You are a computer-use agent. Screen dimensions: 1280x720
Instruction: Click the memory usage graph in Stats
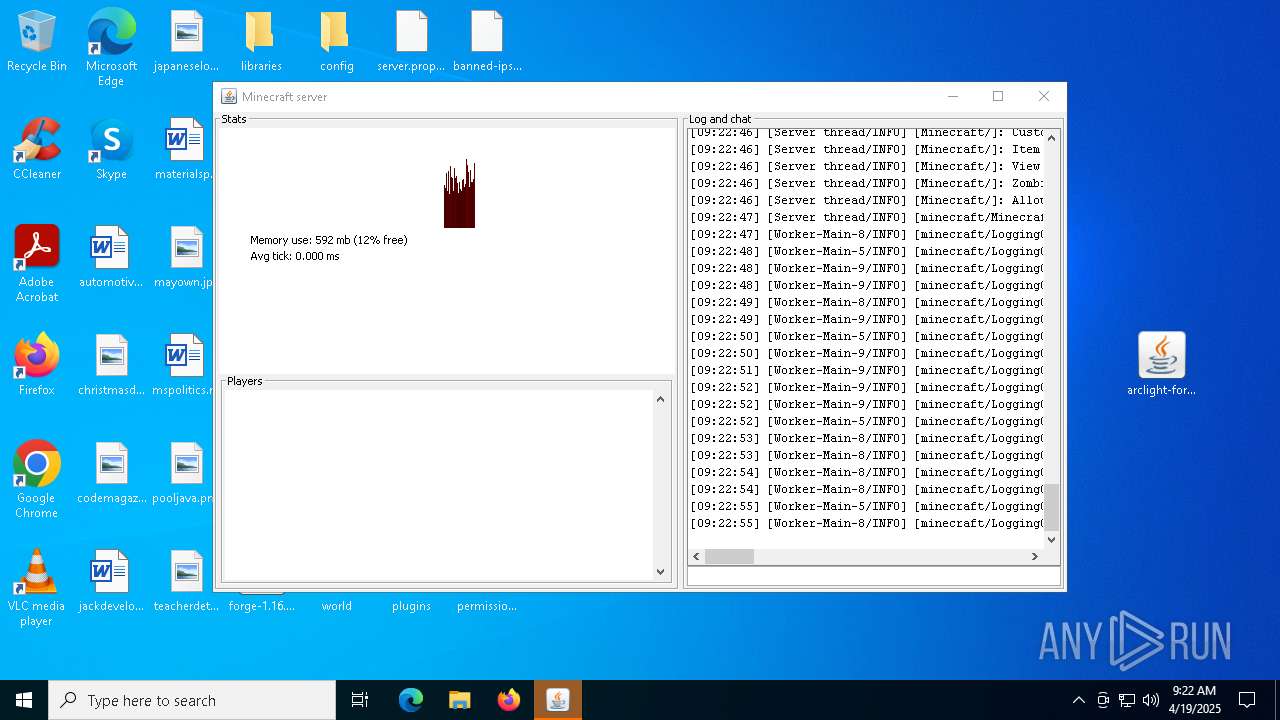point(459,194)
